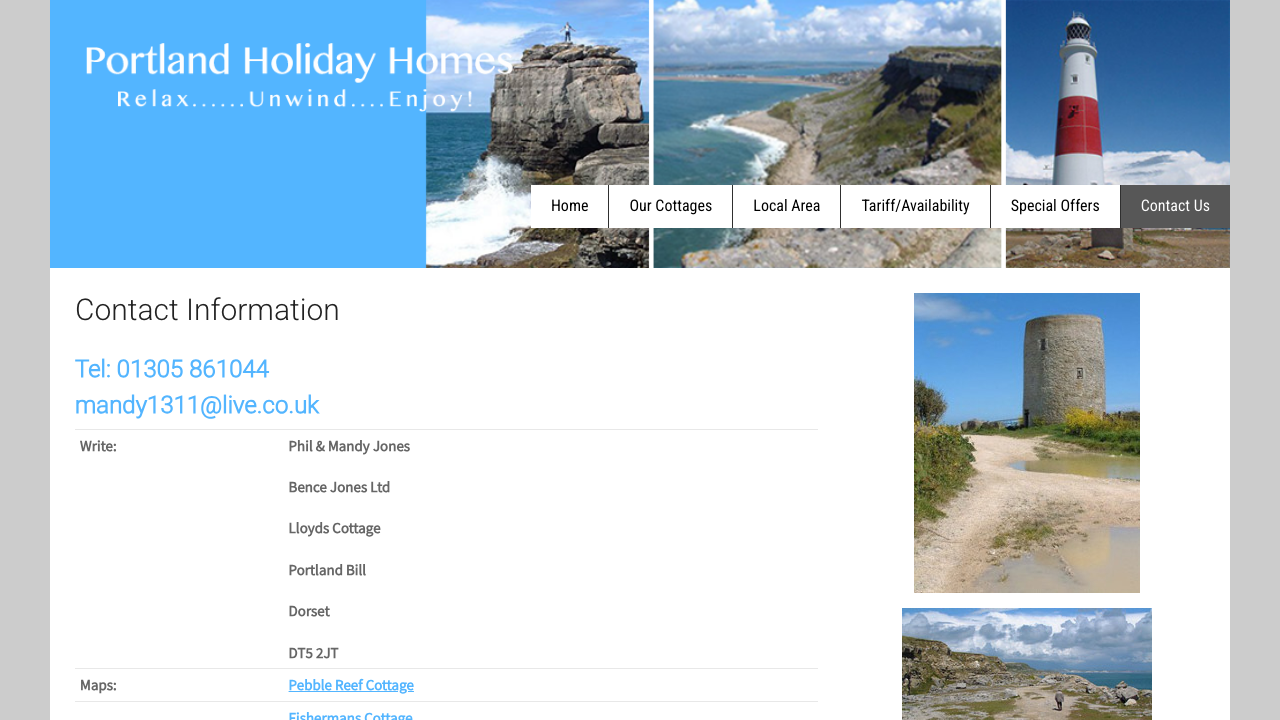Click the Portland Holiday Homes logo
Image resolution: width=1280 pixels, height=720 pixels.
pos(298,62)
